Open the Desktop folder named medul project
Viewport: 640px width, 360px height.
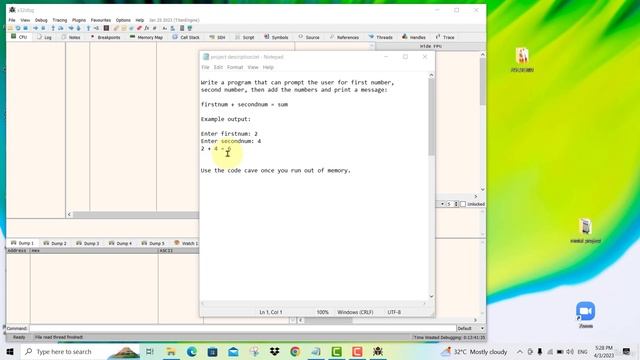coord(585,231)
